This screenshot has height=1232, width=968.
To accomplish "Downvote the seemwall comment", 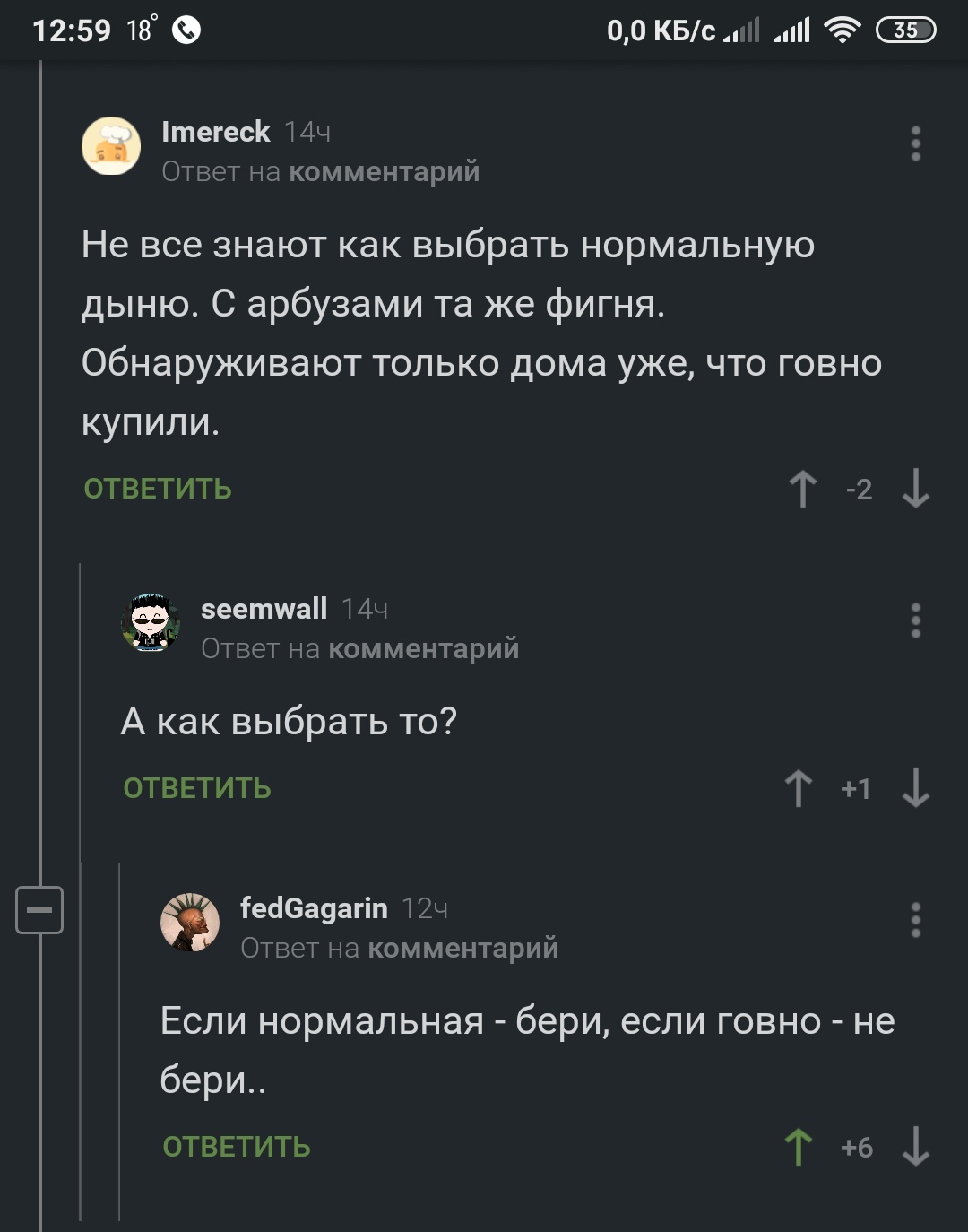I will coord(915,789).
